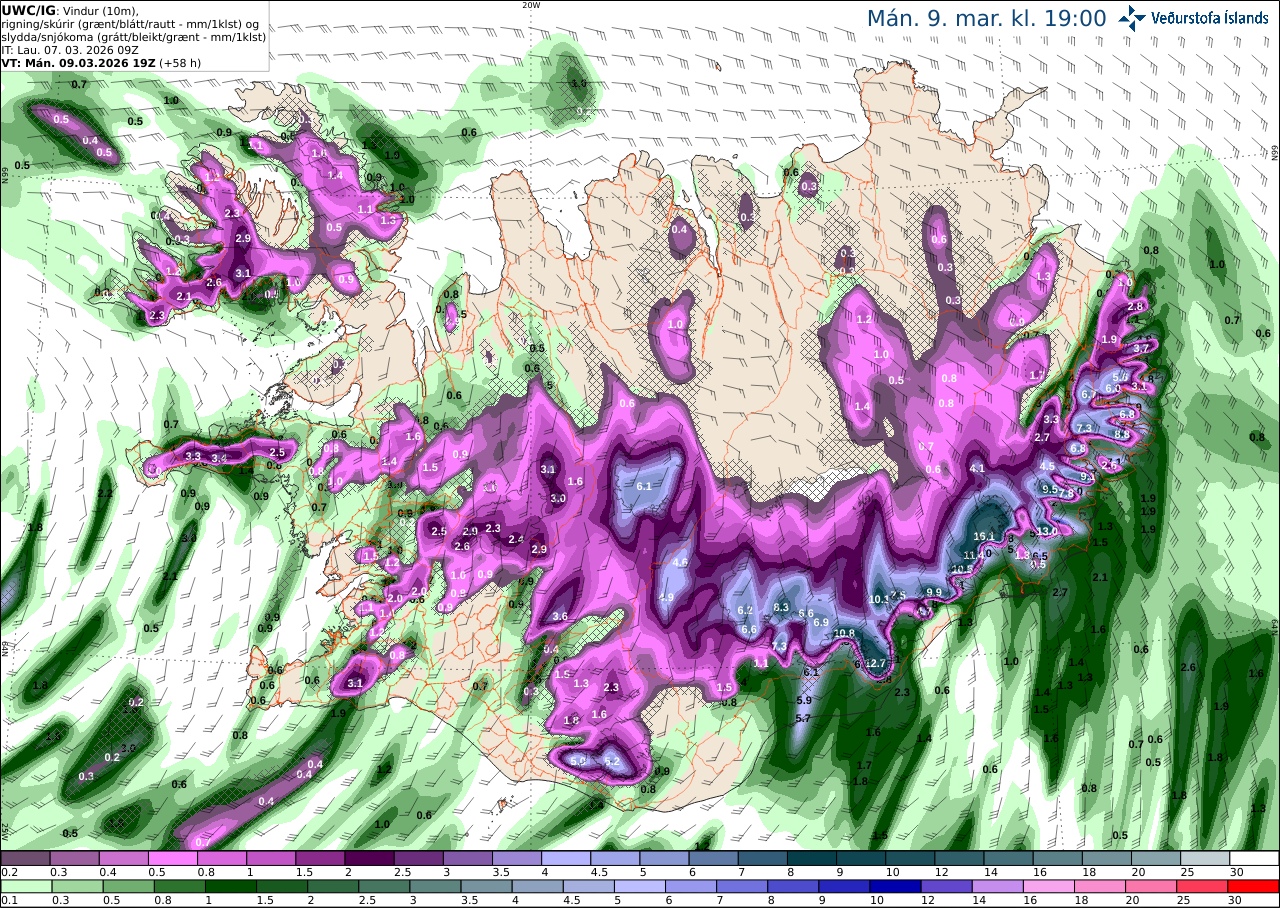Select the light grey 25 snow legend swatch

1205,858
